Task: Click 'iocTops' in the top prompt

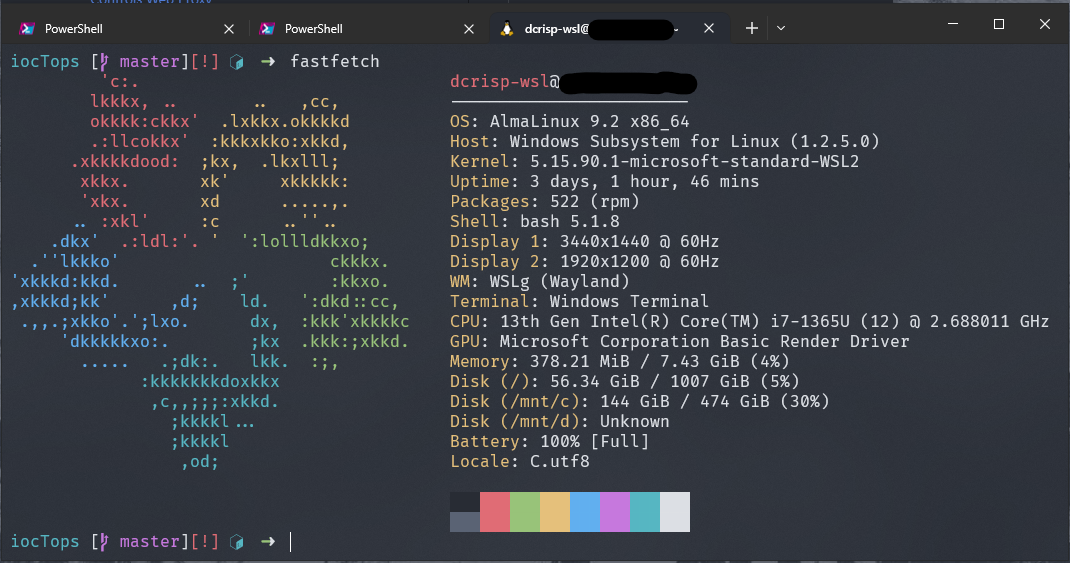Action: tap(45, 61)
